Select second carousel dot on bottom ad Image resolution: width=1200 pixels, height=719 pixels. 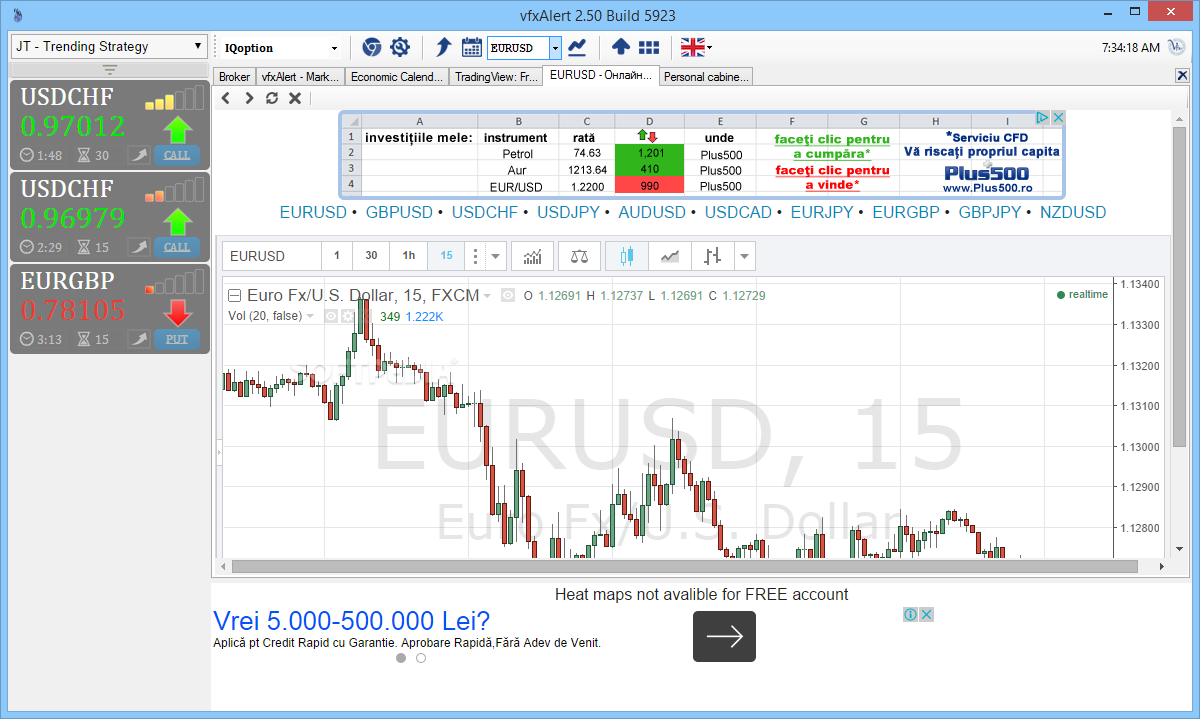(x=421, y=658)
